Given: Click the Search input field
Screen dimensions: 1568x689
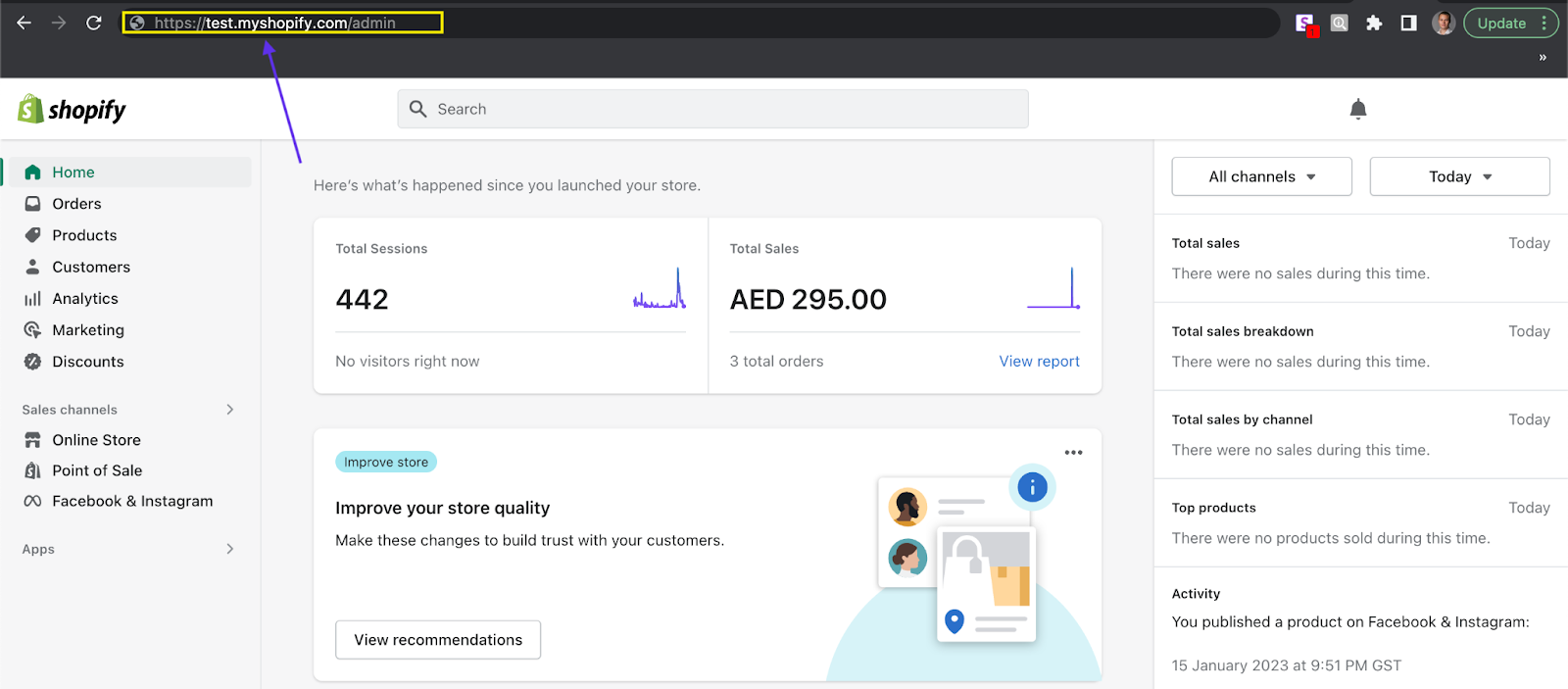Looking at the screenshot, I should point(712,109).
